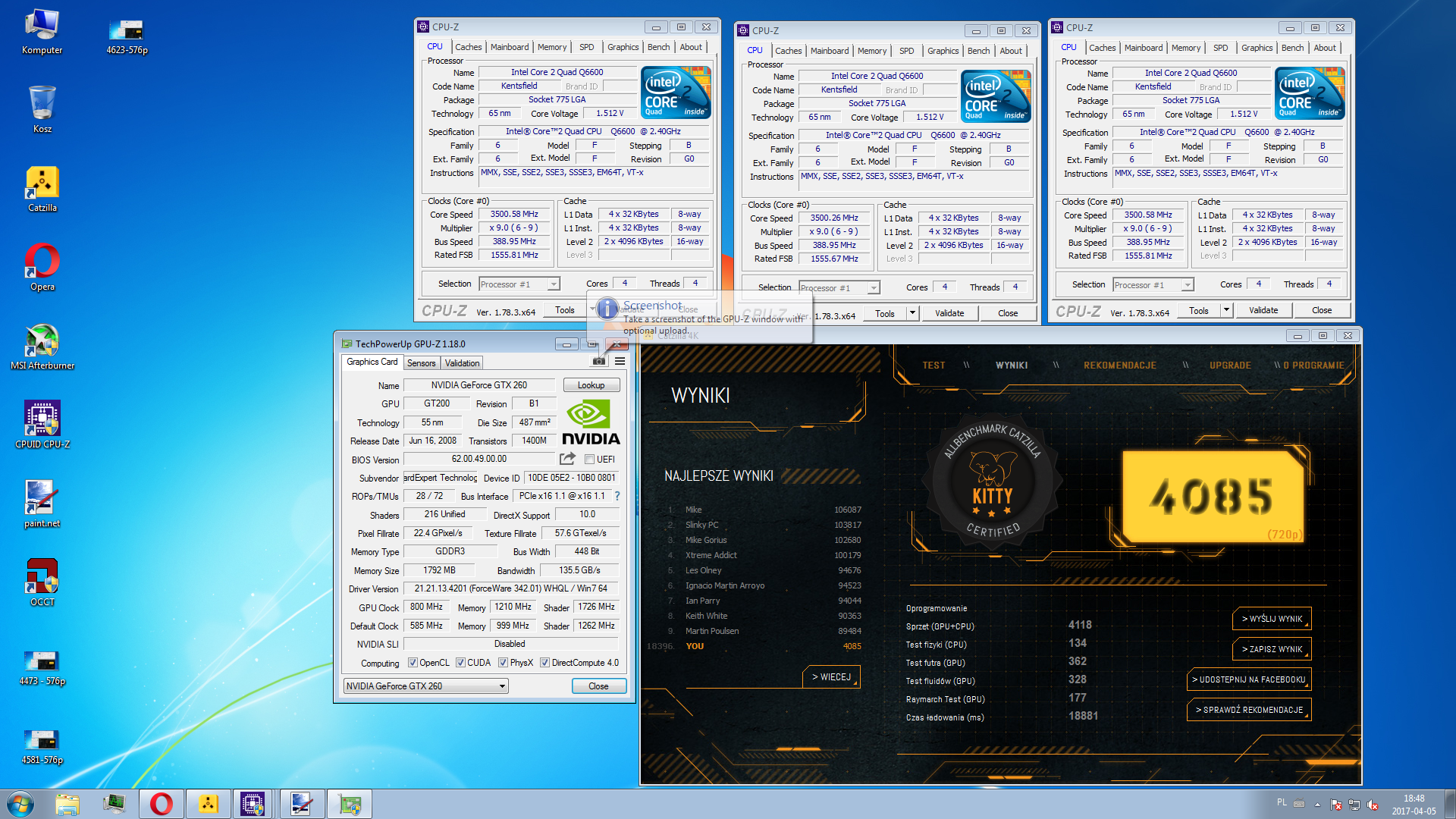Select the Opera desktop shortcut
The width and height of the screenshot is (1456, 819).
(42, 267)
